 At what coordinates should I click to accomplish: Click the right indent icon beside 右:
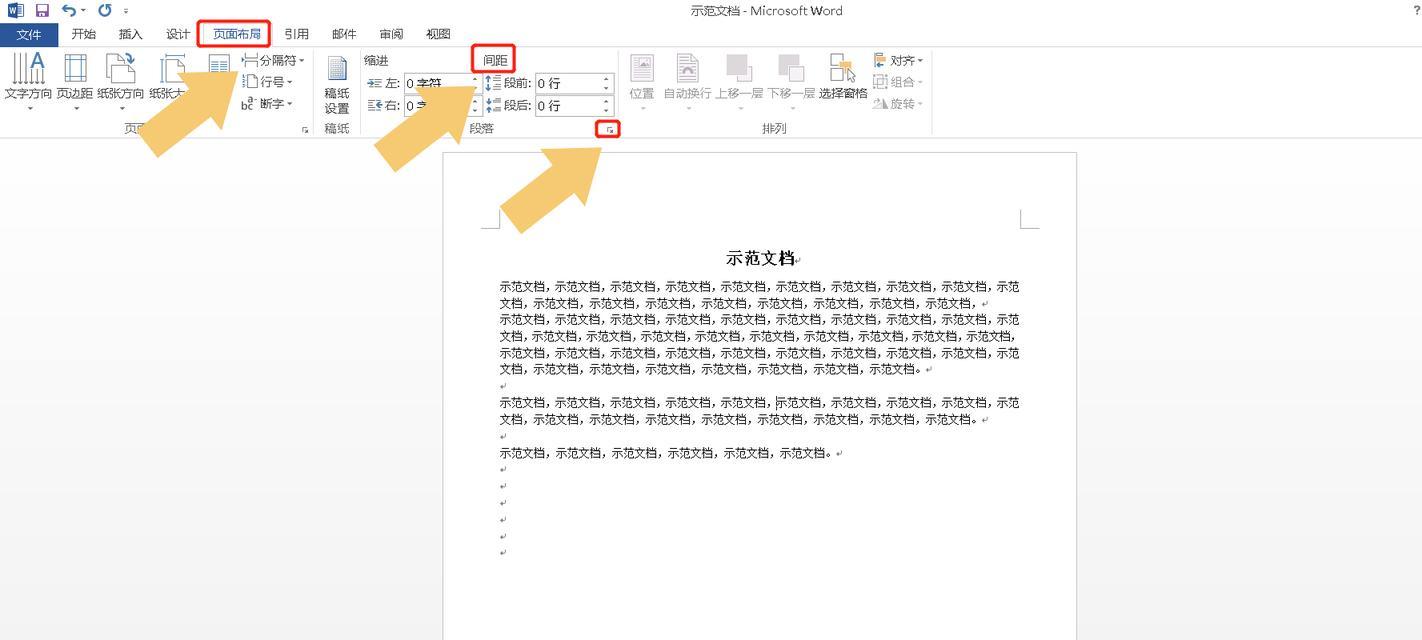click(x=375, y=105)
